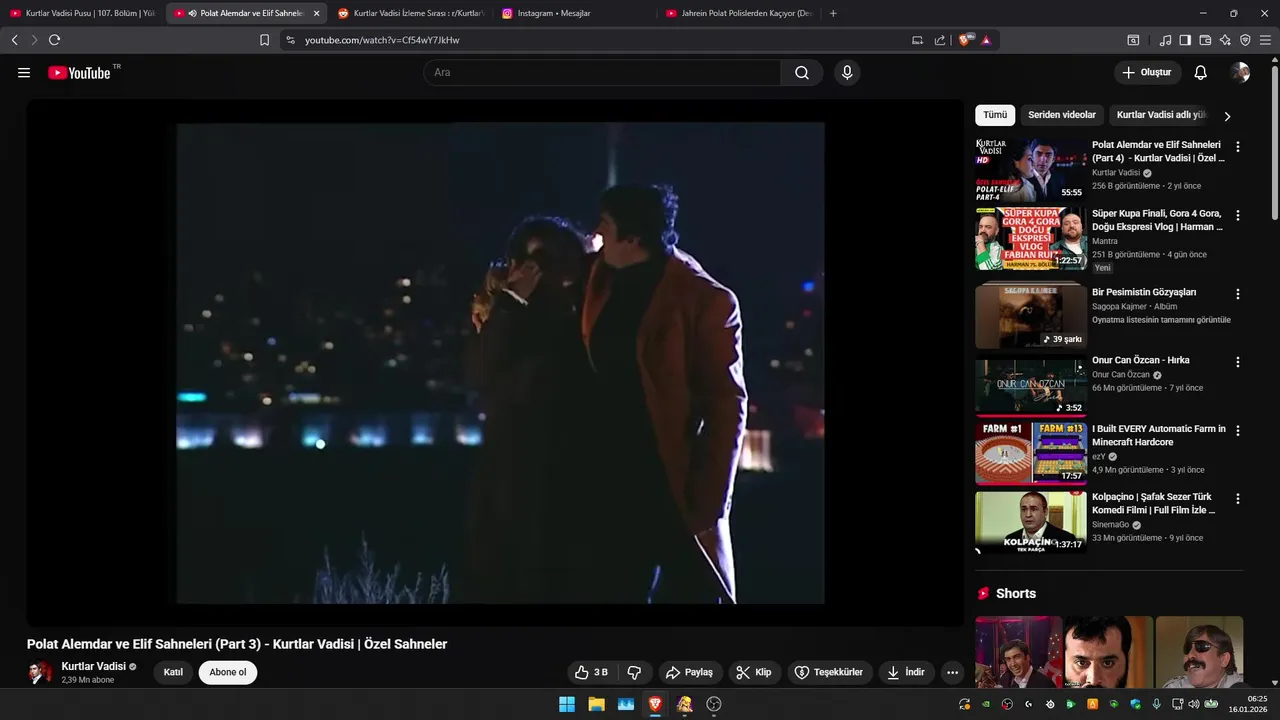Select the Kurtlar Vadisi adlı chip

click(1161, 115)
